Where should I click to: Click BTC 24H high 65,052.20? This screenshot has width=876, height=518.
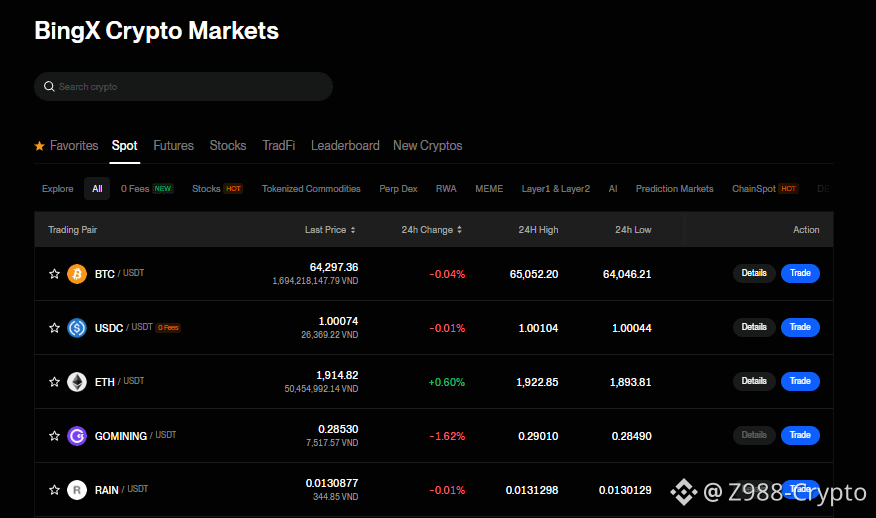point(534,274)
